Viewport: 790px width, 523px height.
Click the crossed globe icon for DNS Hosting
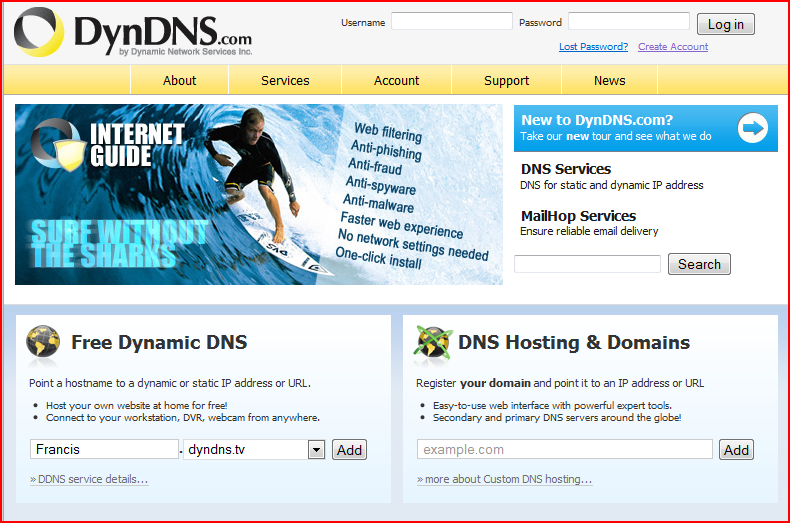(432, 343)
